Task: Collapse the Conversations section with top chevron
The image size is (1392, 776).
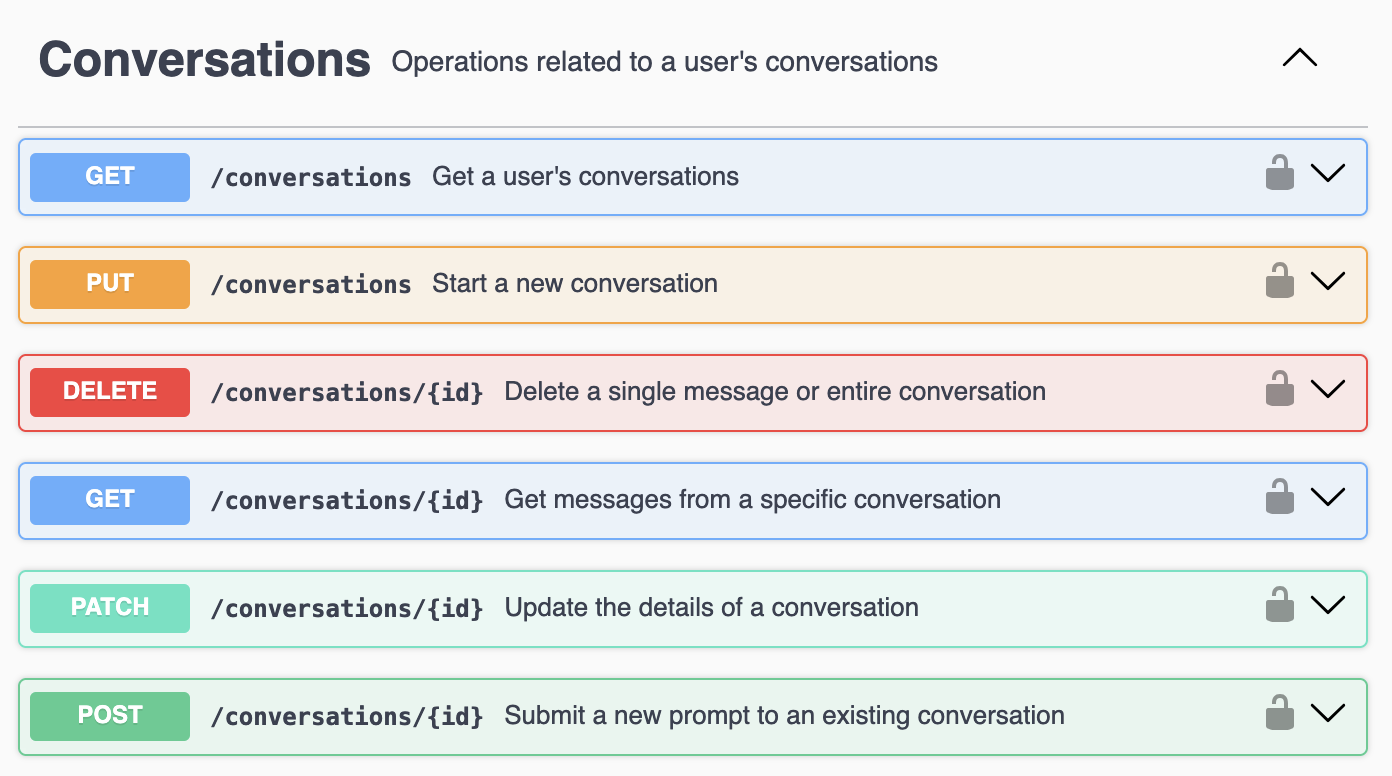Action: click(x=1300, y=59)
